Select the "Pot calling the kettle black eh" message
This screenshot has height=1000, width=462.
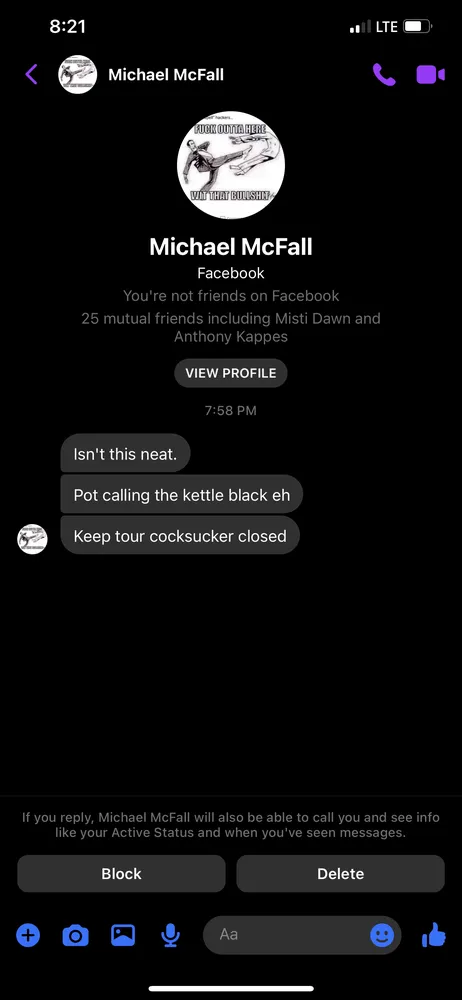[181, 494]
